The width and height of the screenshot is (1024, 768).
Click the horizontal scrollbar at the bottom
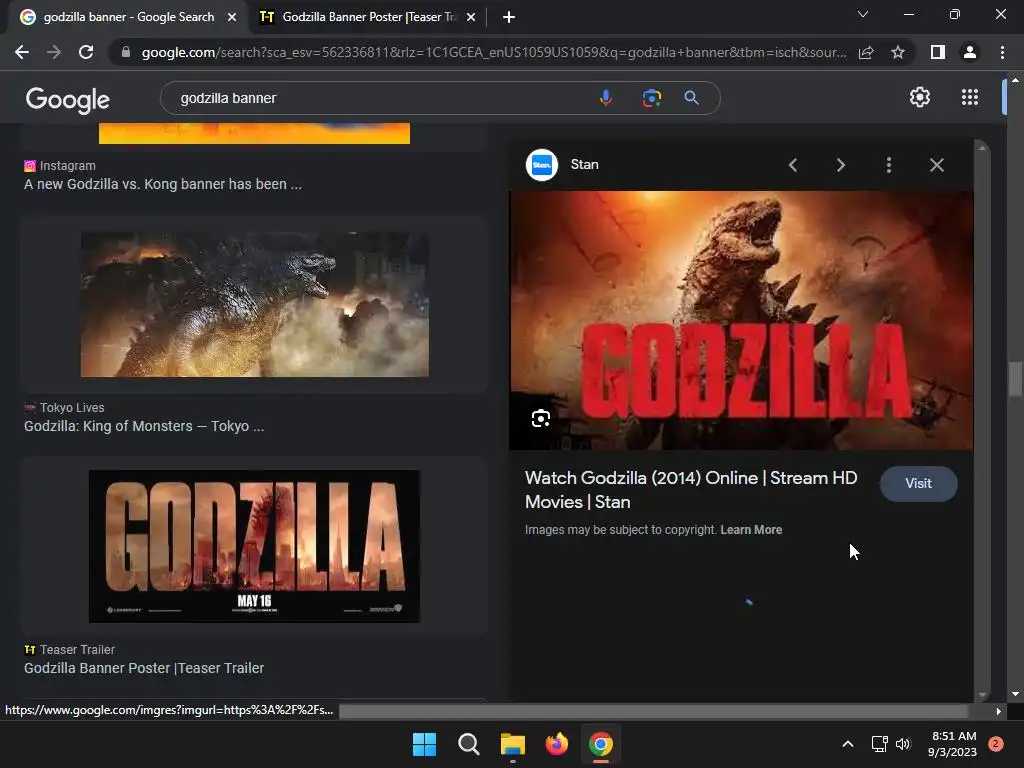click(x=653, y=711)
